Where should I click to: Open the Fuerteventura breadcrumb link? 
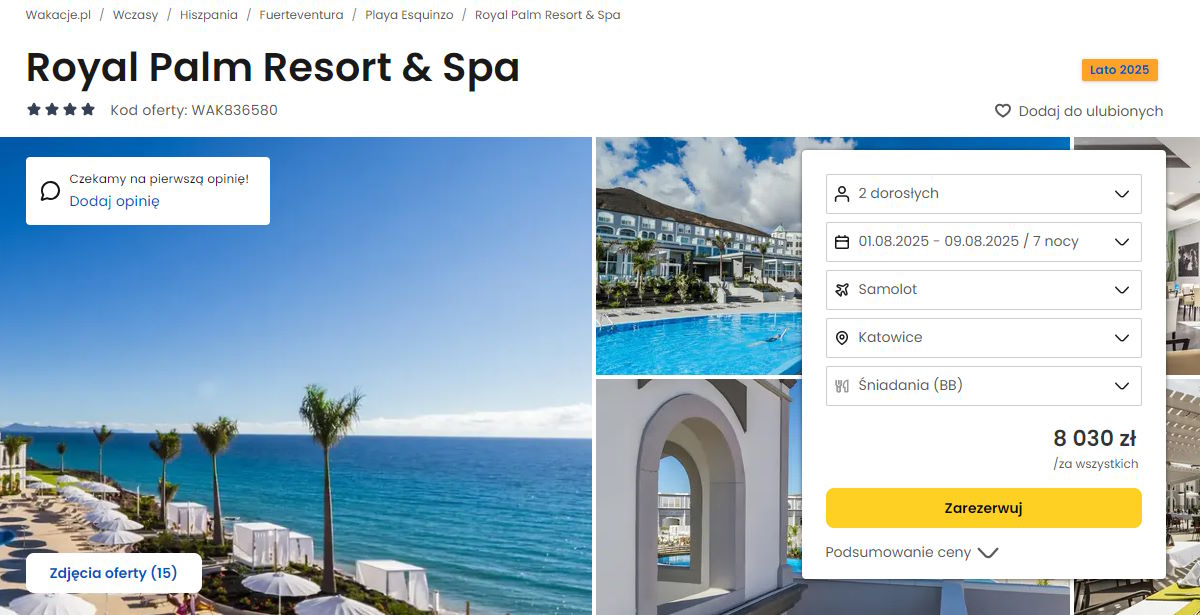(x=301, y=15)
